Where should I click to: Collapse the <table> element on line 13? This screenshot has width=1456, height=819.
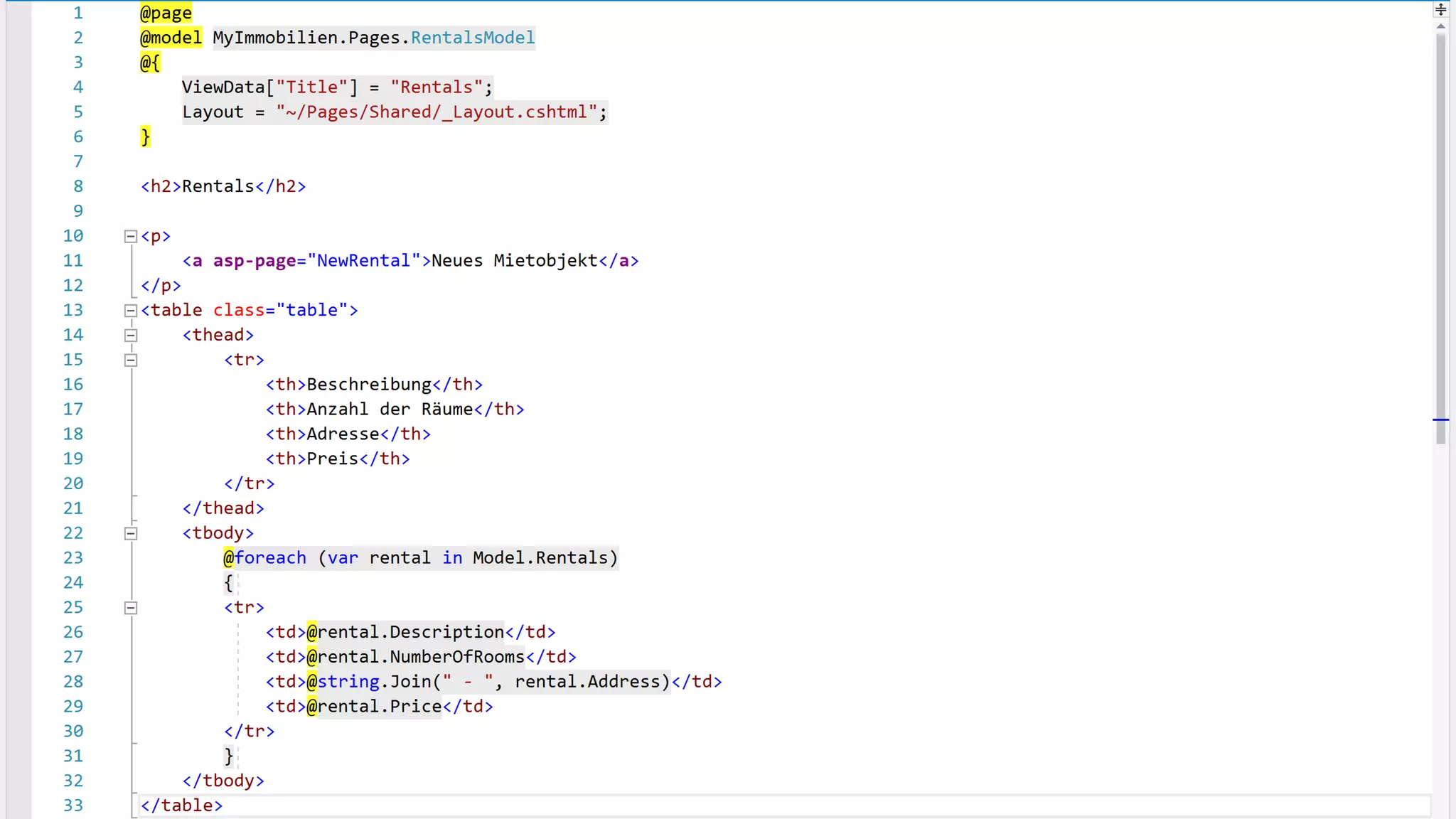131,311
